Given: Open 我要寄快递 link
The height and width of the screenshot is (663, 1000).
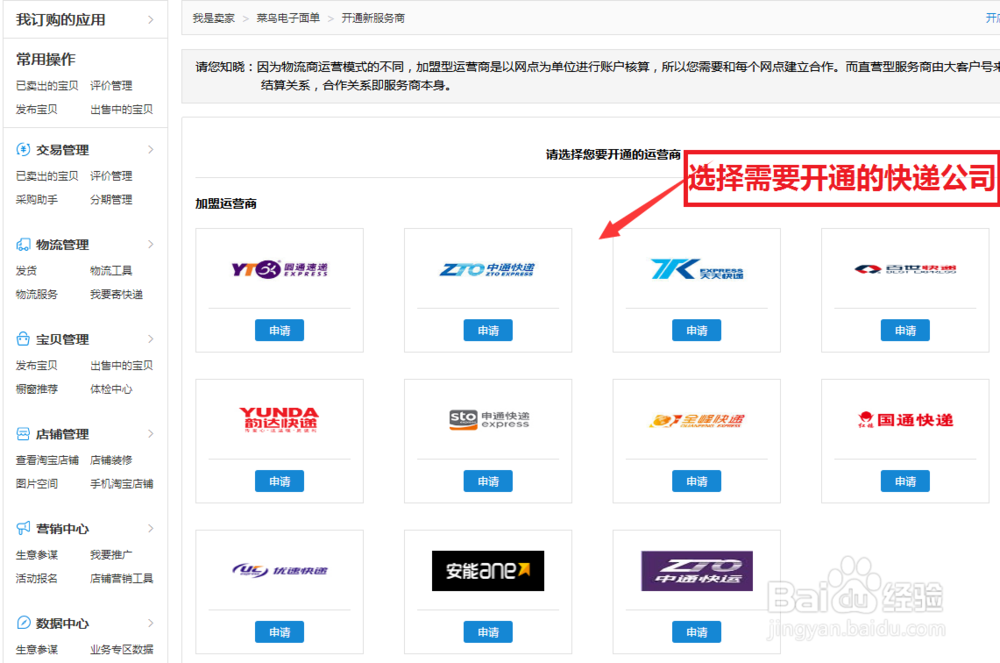Looking at the screenshot, I should click(x=116, y=295).
